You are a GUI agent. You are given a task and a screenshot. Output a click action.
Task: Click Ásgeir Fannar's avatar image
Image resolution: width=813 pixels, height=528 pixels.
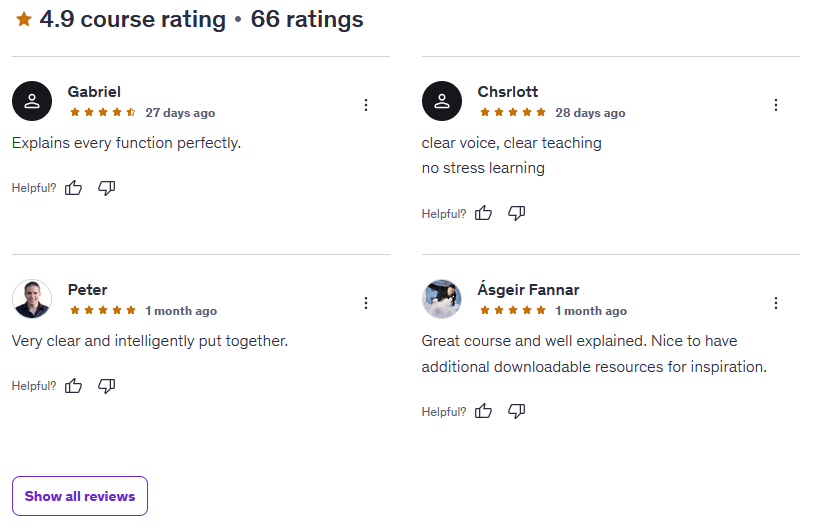442,299
